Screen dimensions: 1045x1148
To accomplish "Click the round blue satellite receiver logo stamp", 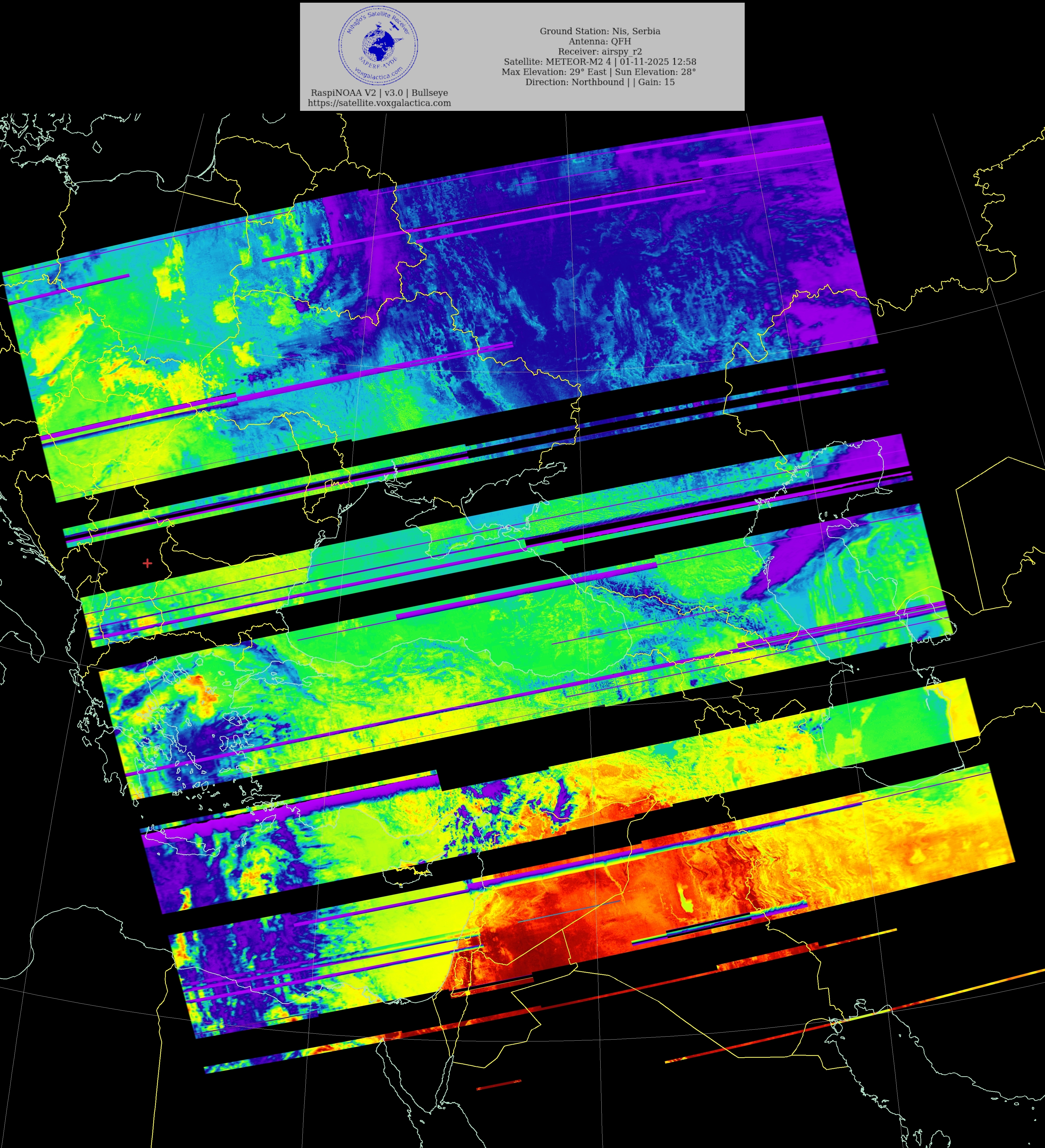I will coord(378,46).
